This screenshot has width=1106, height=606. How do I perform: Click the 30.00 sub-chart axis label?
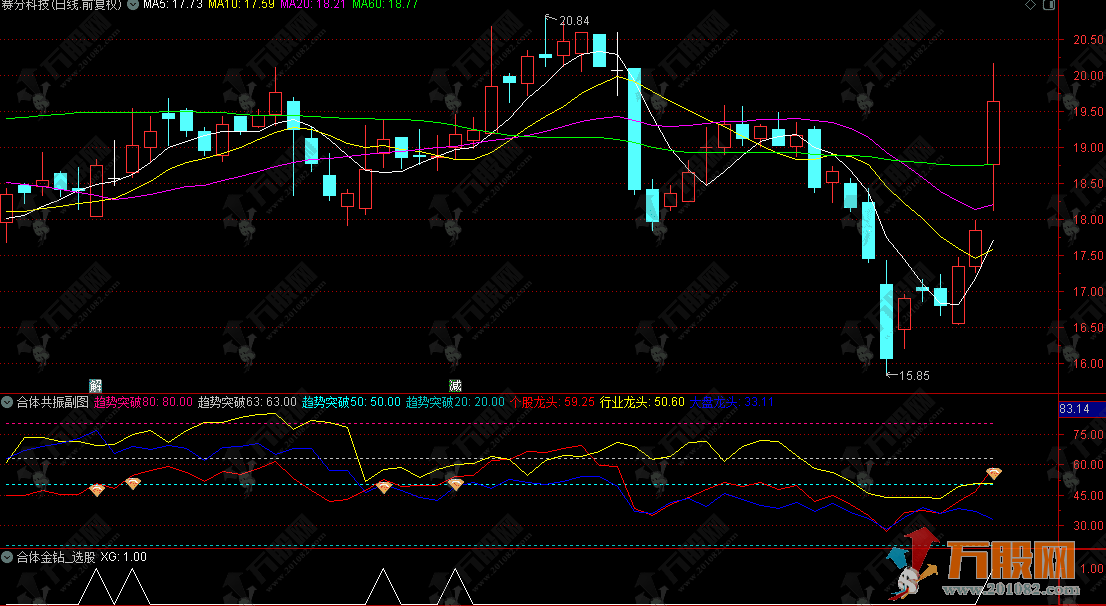pos(1088,526)
